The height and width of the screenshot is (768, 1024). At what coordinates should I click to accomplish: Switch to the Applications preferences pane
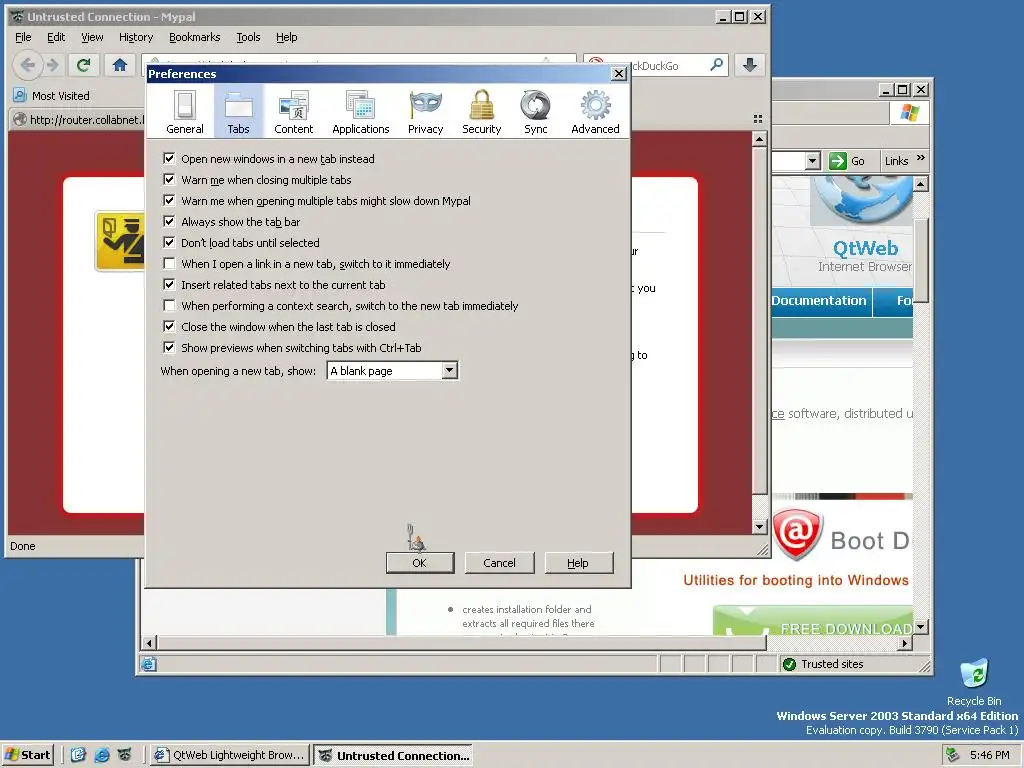tap(360, 112)
